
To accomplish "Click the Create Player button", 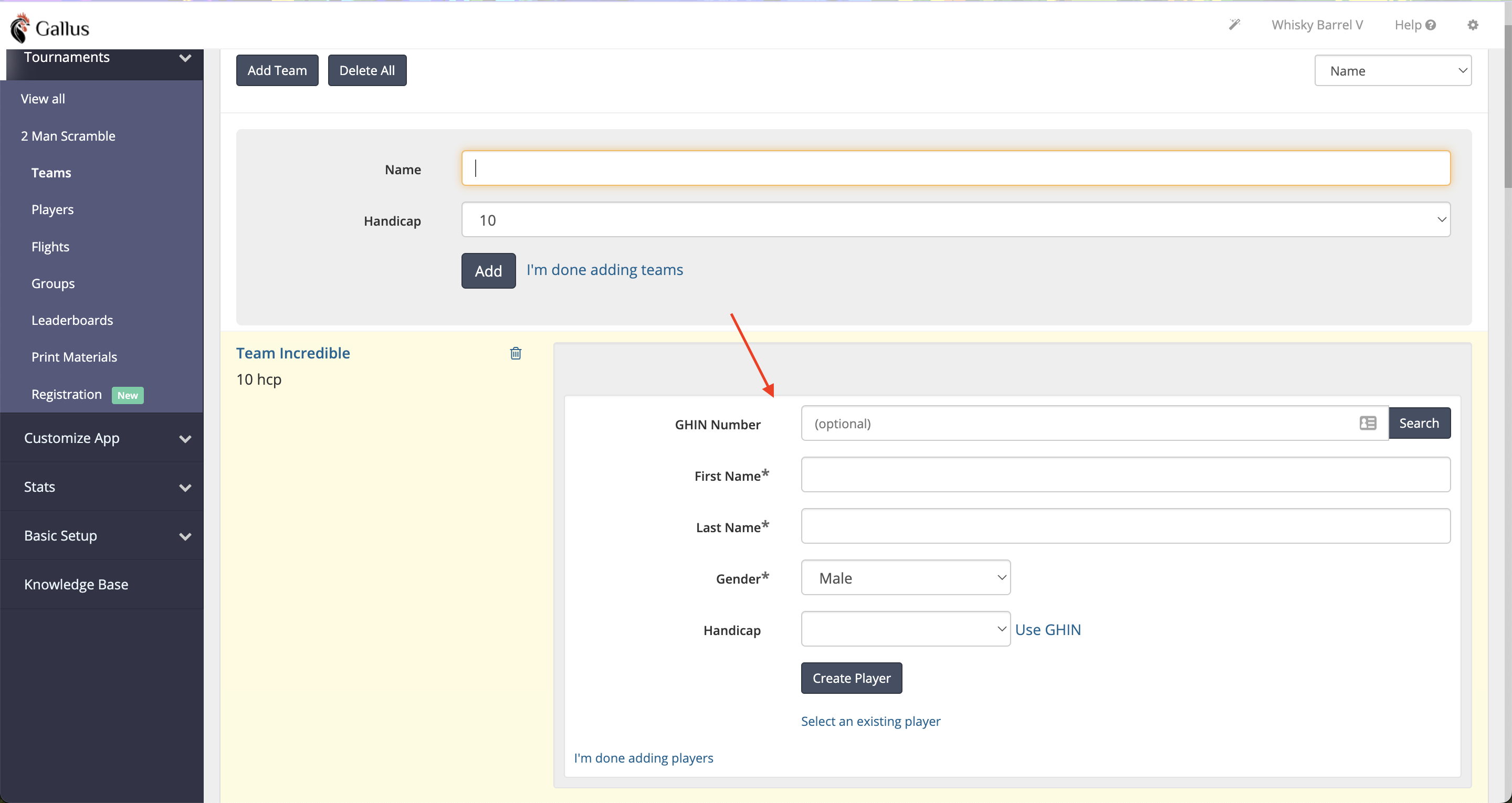I will click(851, 678).
